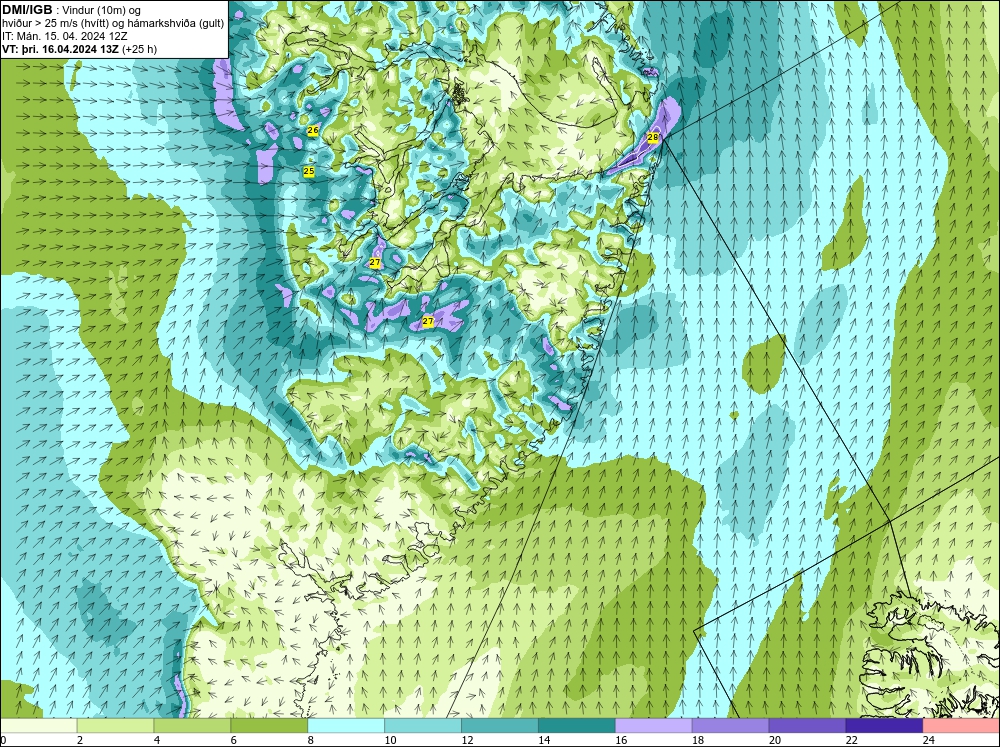Click the scale value "12"
Image resolution: width=1000 pixels, height=747 pixels.
(467, 740)
